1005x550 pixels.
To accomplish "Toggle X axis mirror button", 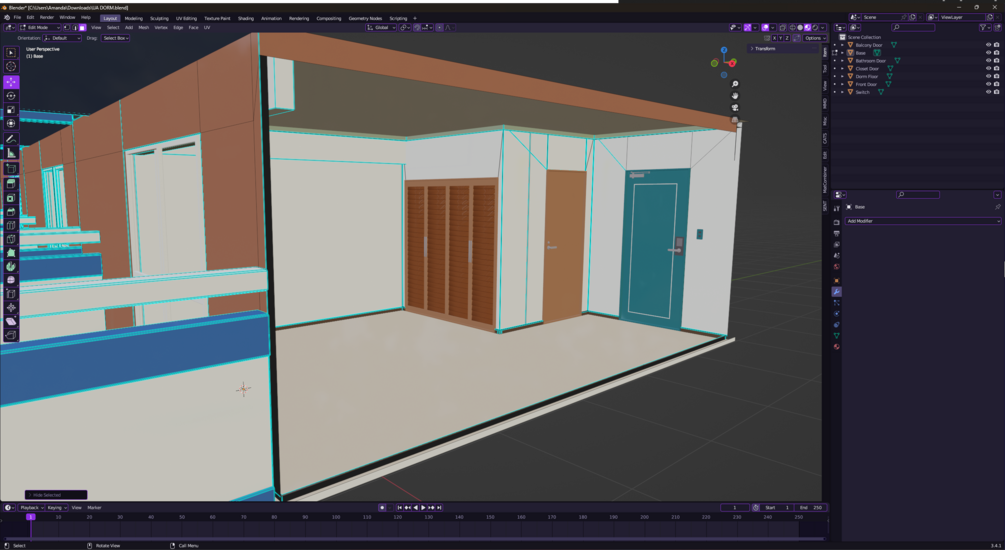I will [x=774, y=38].
